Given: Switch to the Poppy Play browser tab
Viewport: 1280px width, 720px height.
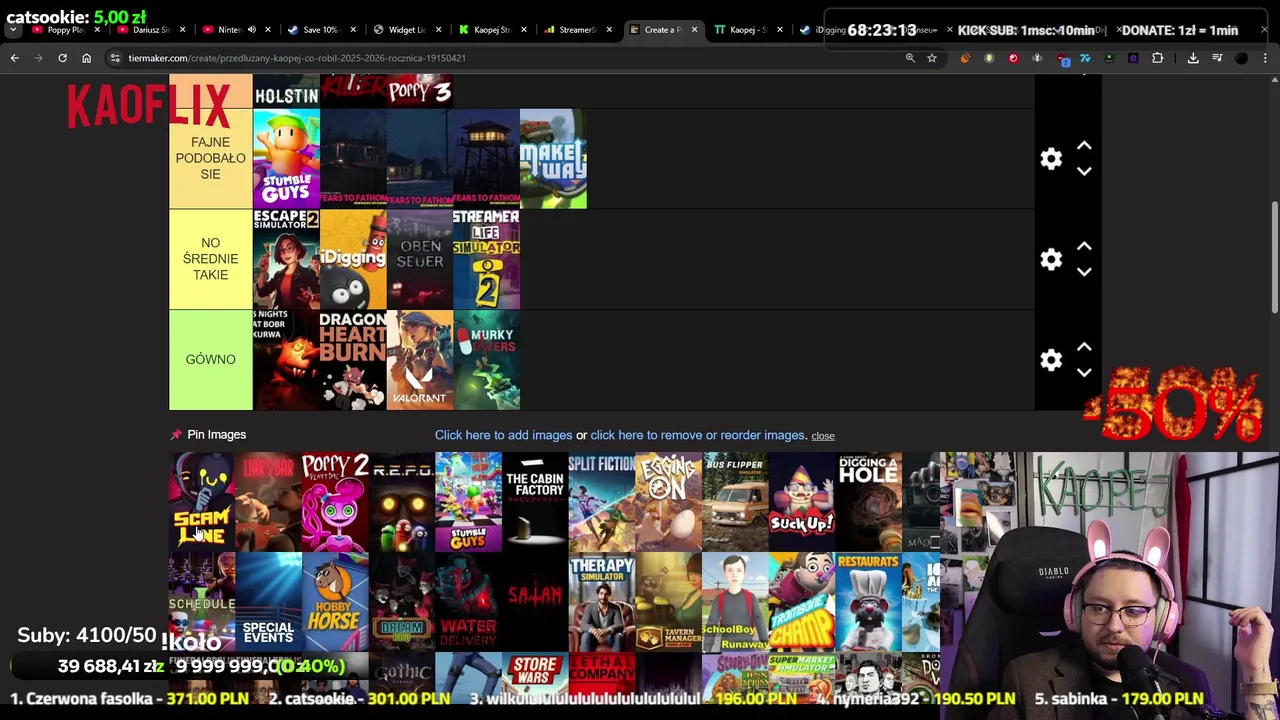Looking at the screenshot, I should (x=65, y=30).
